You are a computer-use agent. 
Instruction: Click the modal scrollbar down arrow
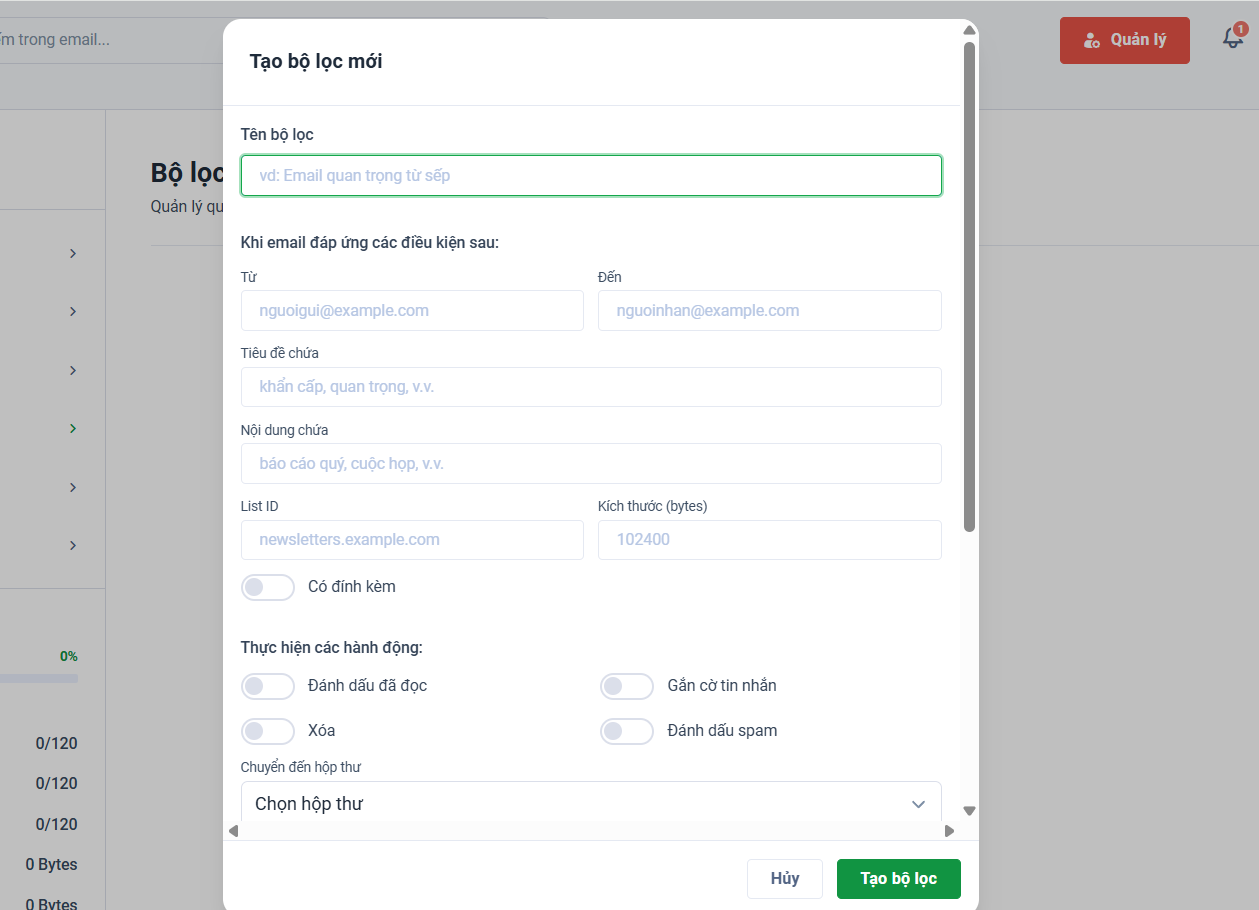969,811
